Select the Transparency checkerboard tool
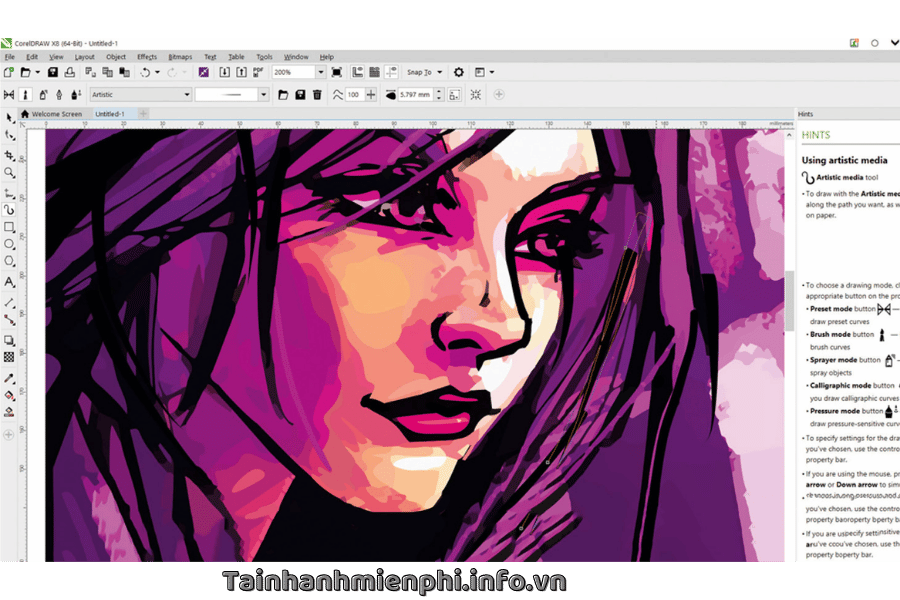900x600 pixels. [9, 356]
